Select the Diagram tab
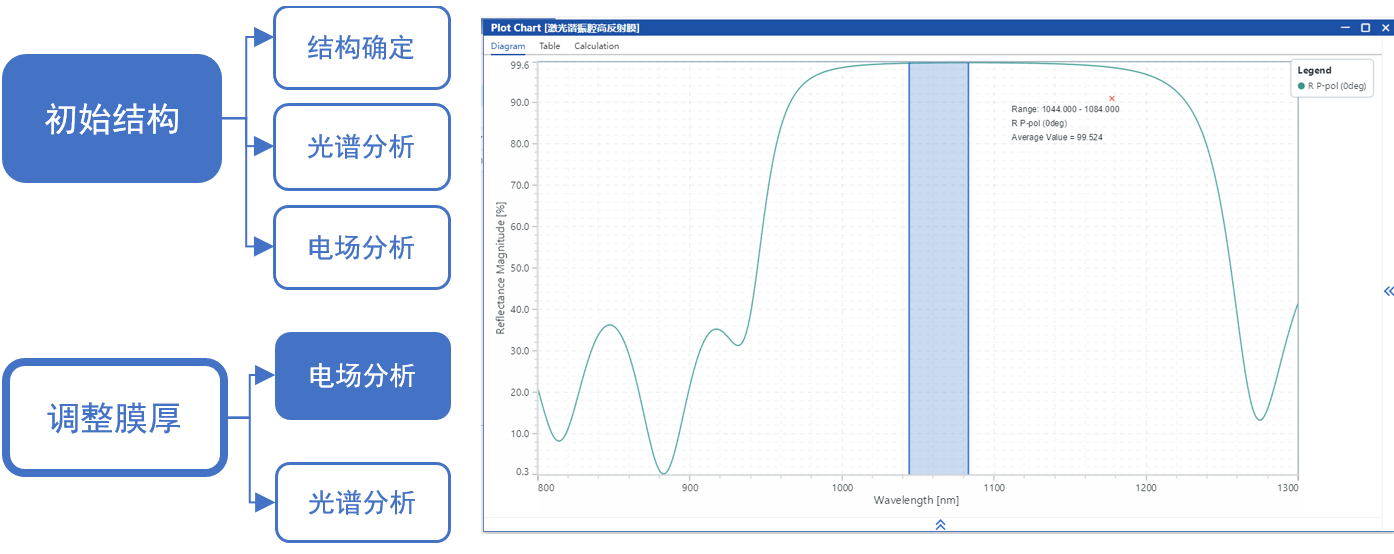Viewport: 1394px width, 554px height. coord(507,46)
